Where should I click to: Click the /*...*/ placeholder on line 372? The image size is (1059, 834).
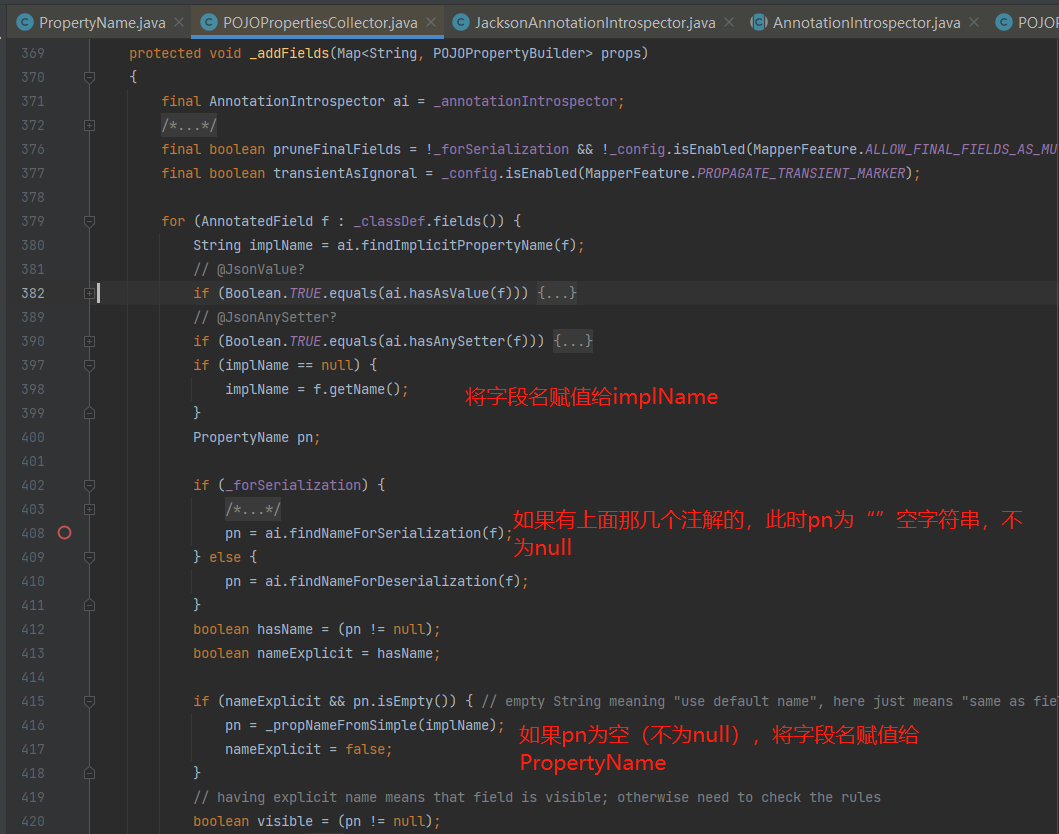tap(189, 126)
